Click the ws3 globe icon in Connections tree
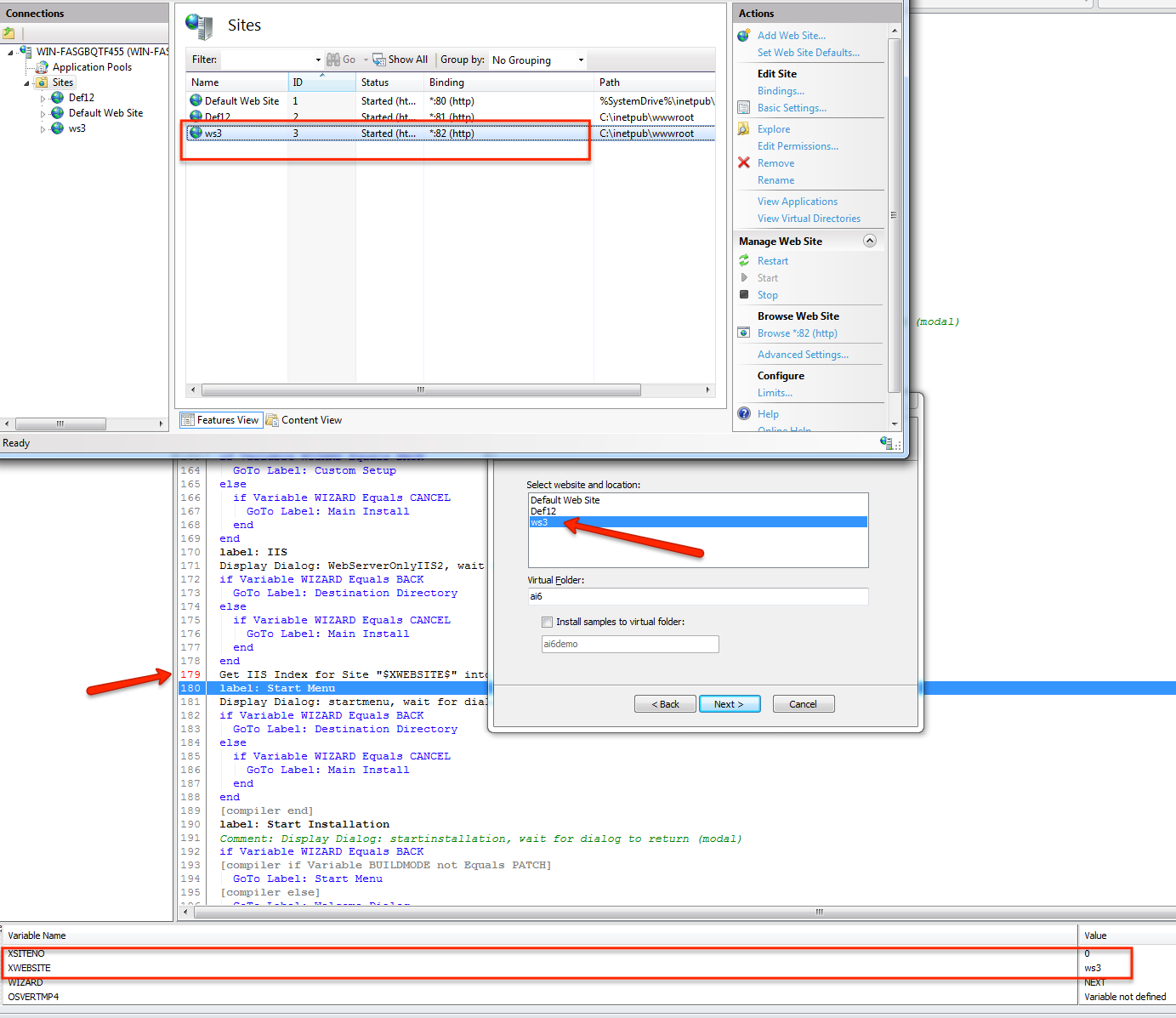This screenshot has height=1018, width=1176. point(57,128)
